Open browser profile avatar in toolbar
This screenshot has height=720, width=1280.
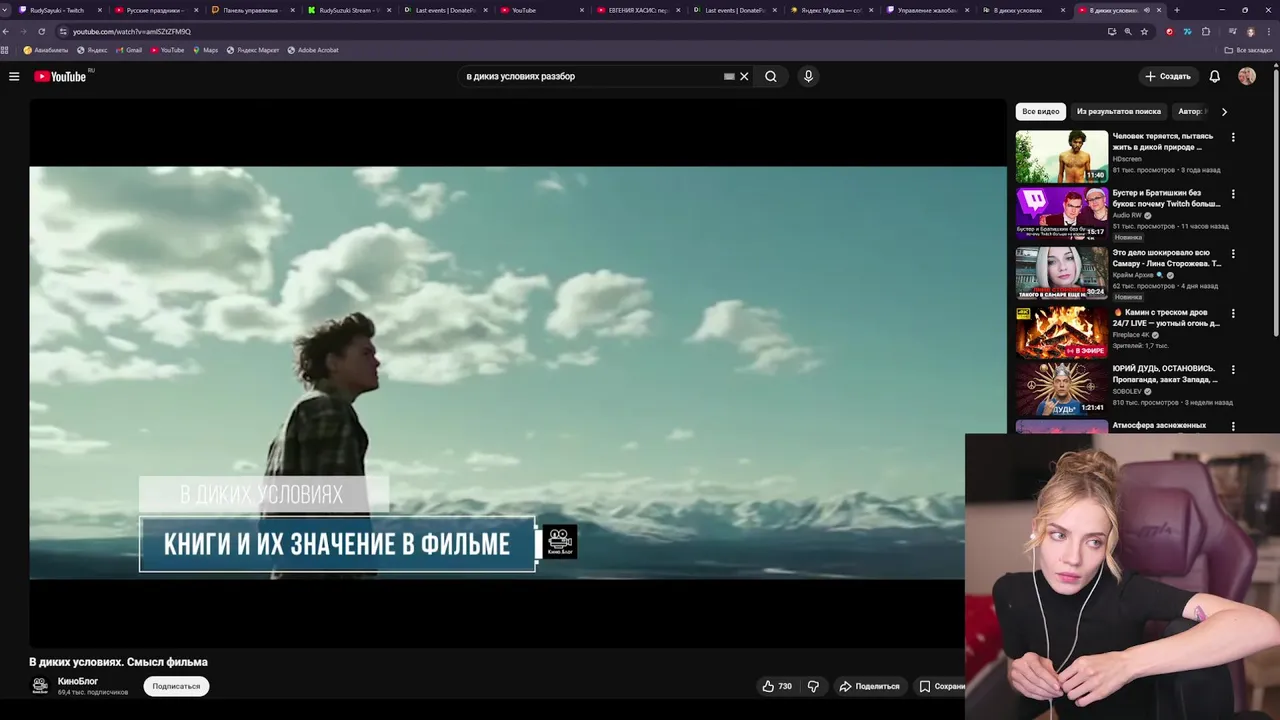[1250, 31]
